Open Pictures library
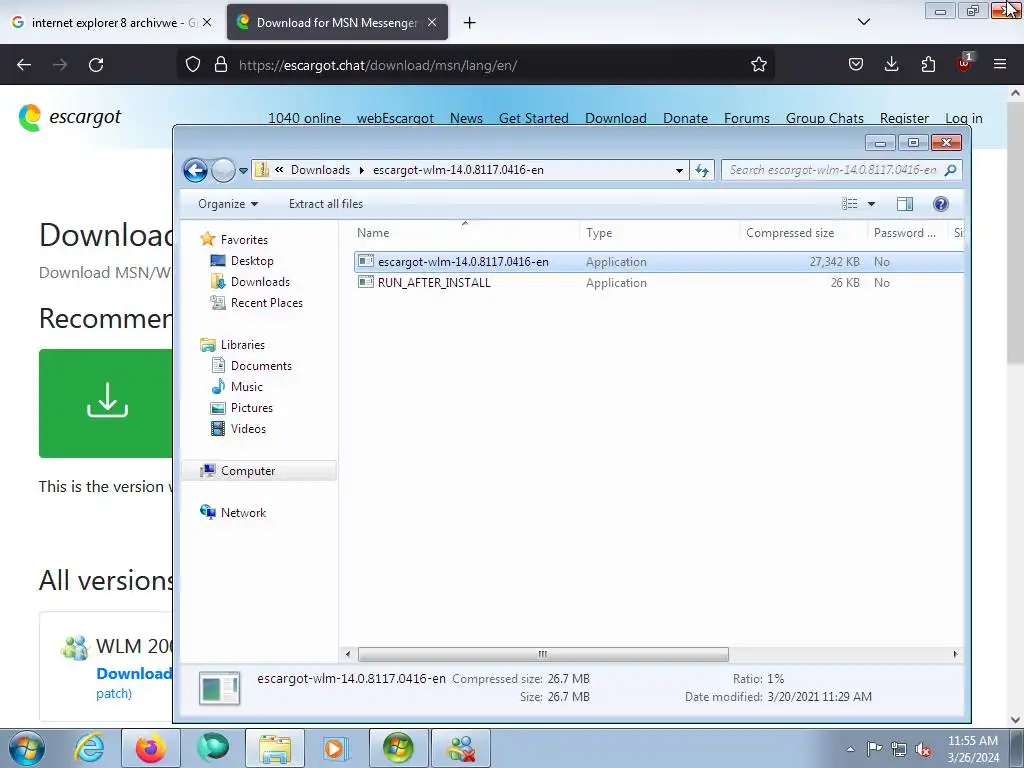 click(x=251, y=408)
